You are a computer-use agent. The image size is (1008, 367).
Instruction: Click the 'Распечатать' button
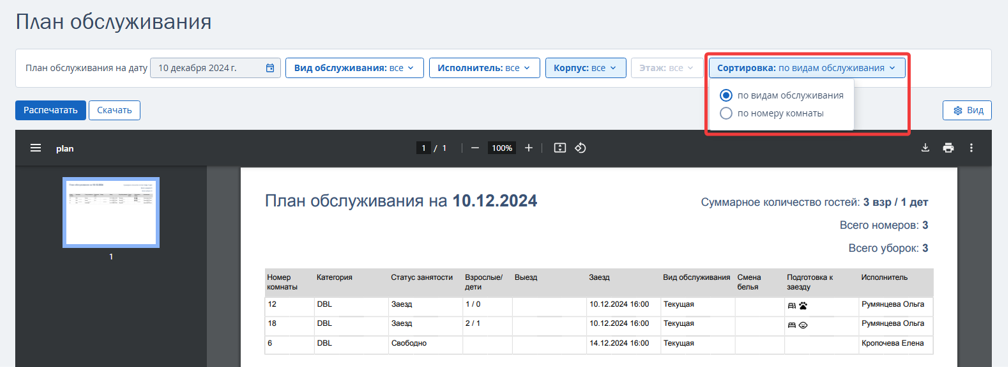point(50,110)
